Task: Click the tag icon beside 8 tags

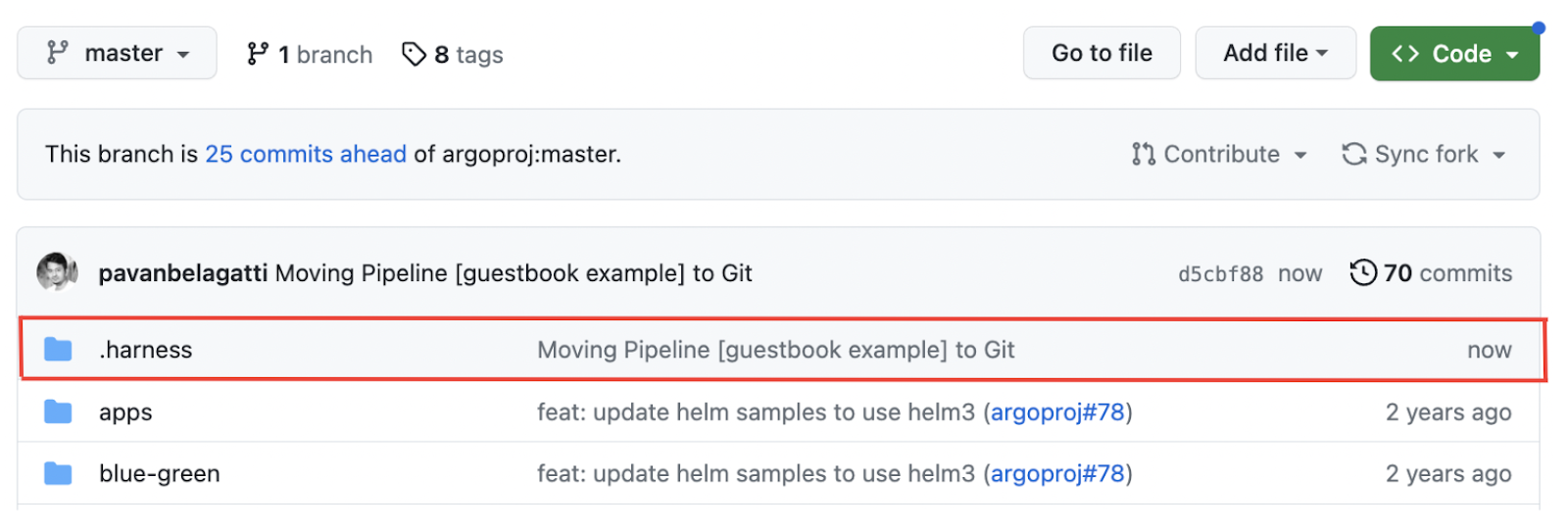Action: pyautogui.click(x=414, y=54)
